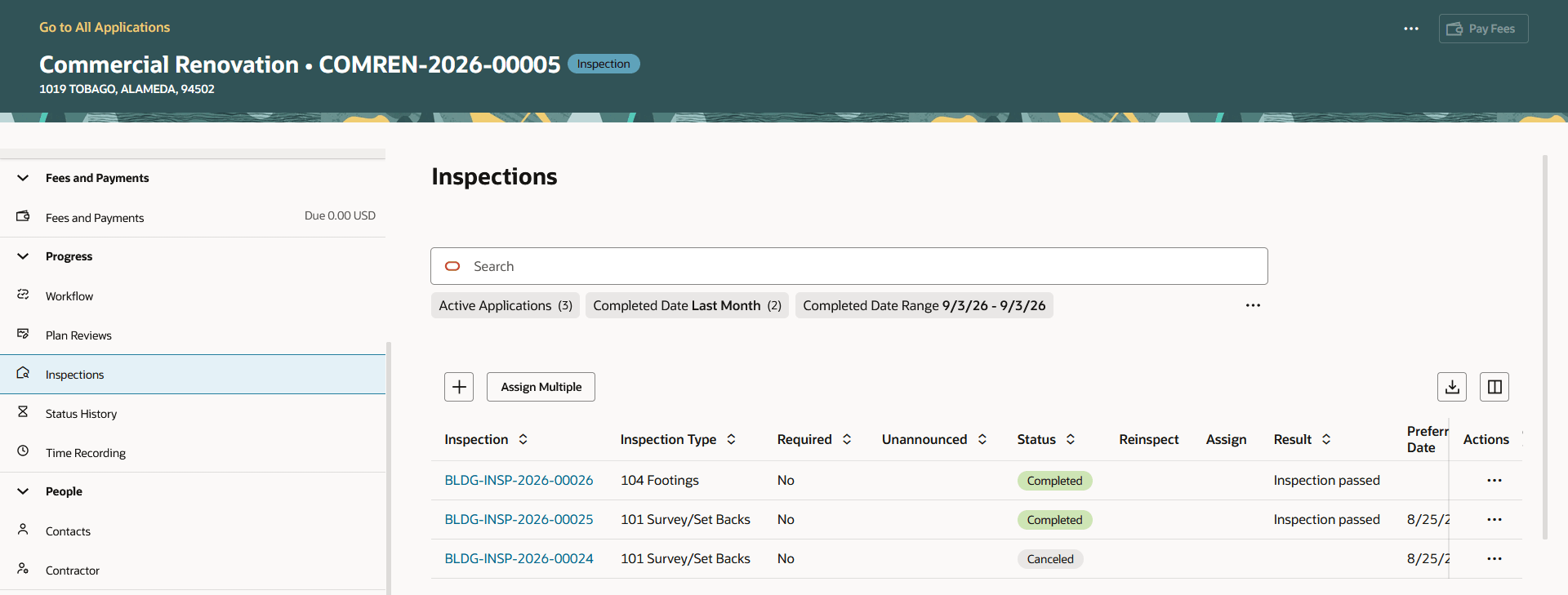Sort by Inspection column
Image resolution: width=1568 pixels, height=595 pixels.
[x=523, y=439]
